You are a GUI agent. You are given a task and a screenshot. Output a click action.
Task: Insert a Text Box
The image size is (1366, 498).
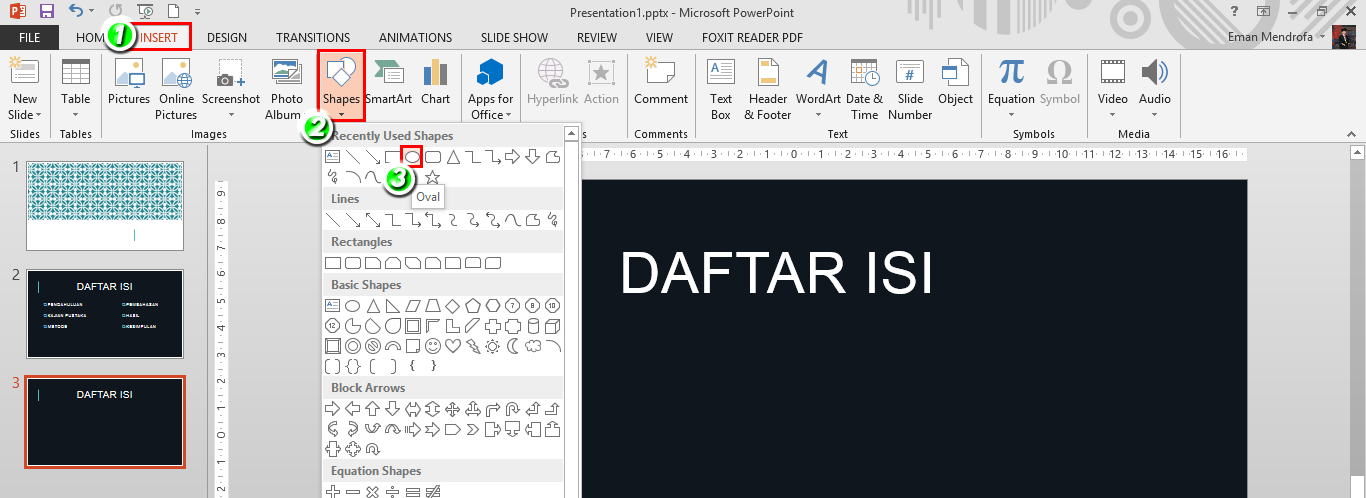pyautogui.click(x=721, y=89)
